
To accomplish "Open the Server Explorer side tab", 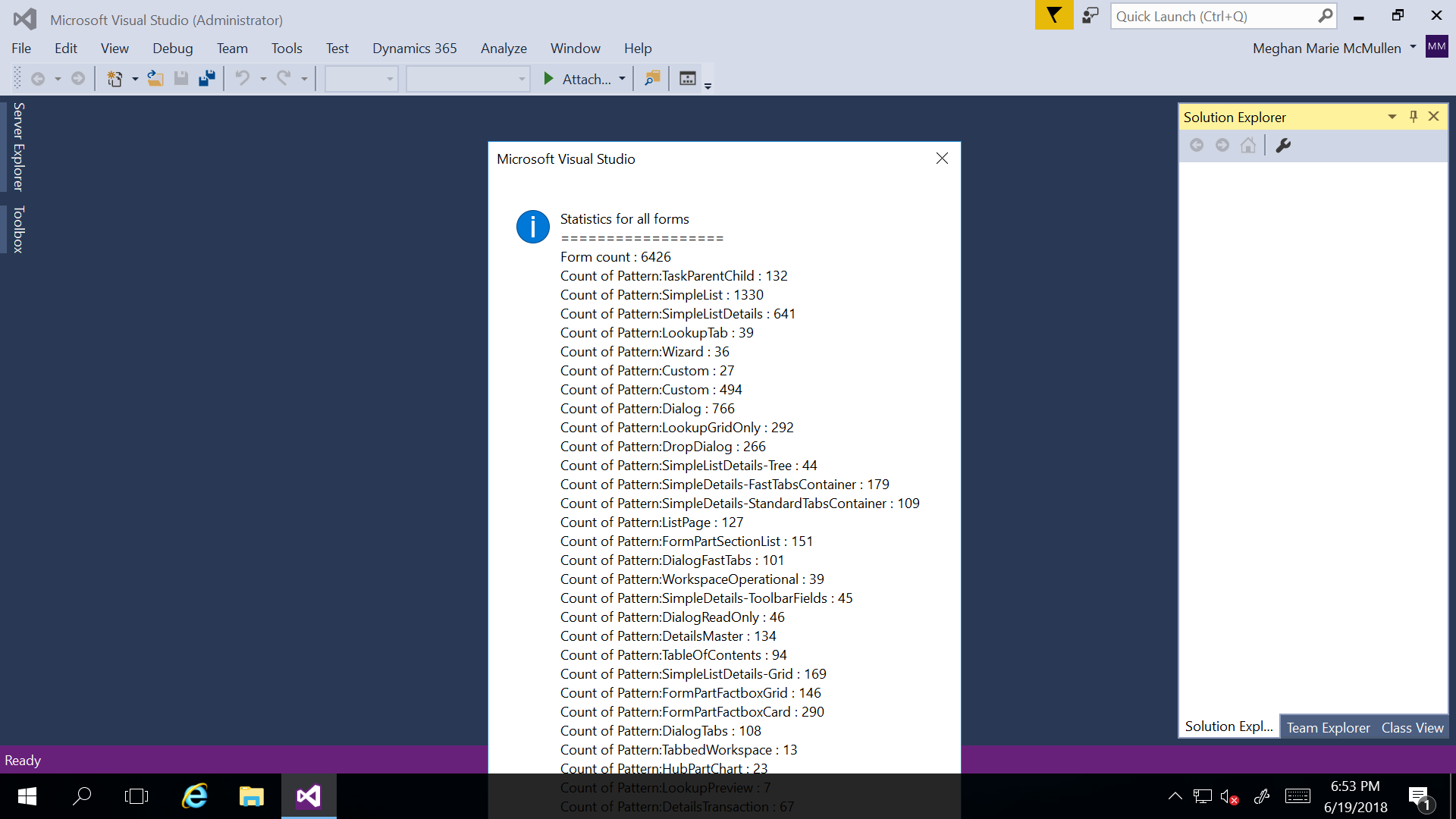I will point(18,147).
